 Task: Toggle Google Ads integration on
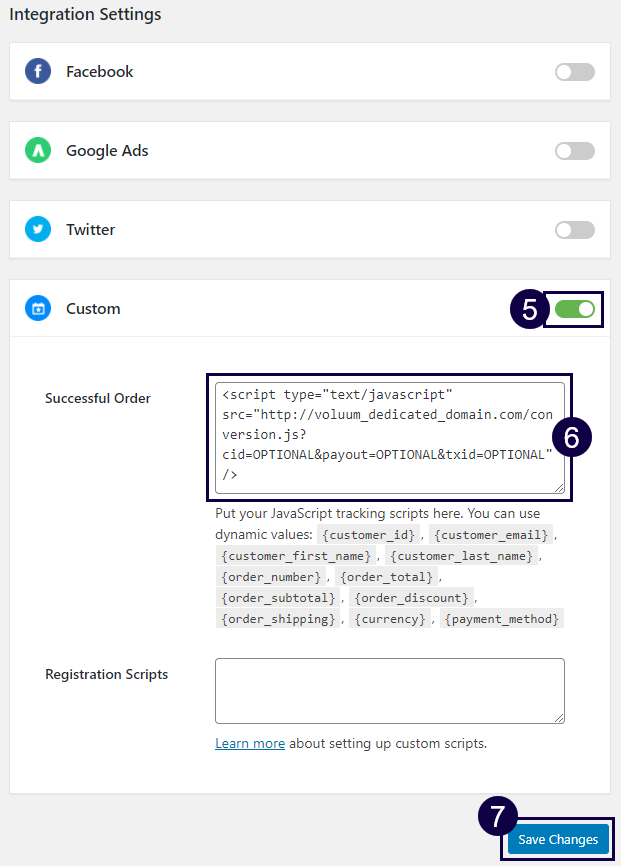point(574,150)
